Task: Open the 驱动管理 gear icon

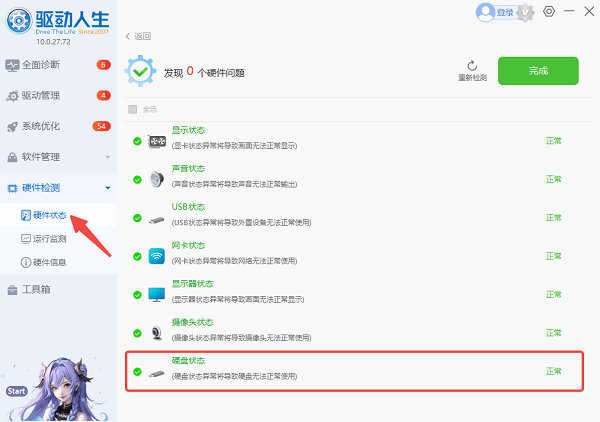Action: click(x=12, y=96)
